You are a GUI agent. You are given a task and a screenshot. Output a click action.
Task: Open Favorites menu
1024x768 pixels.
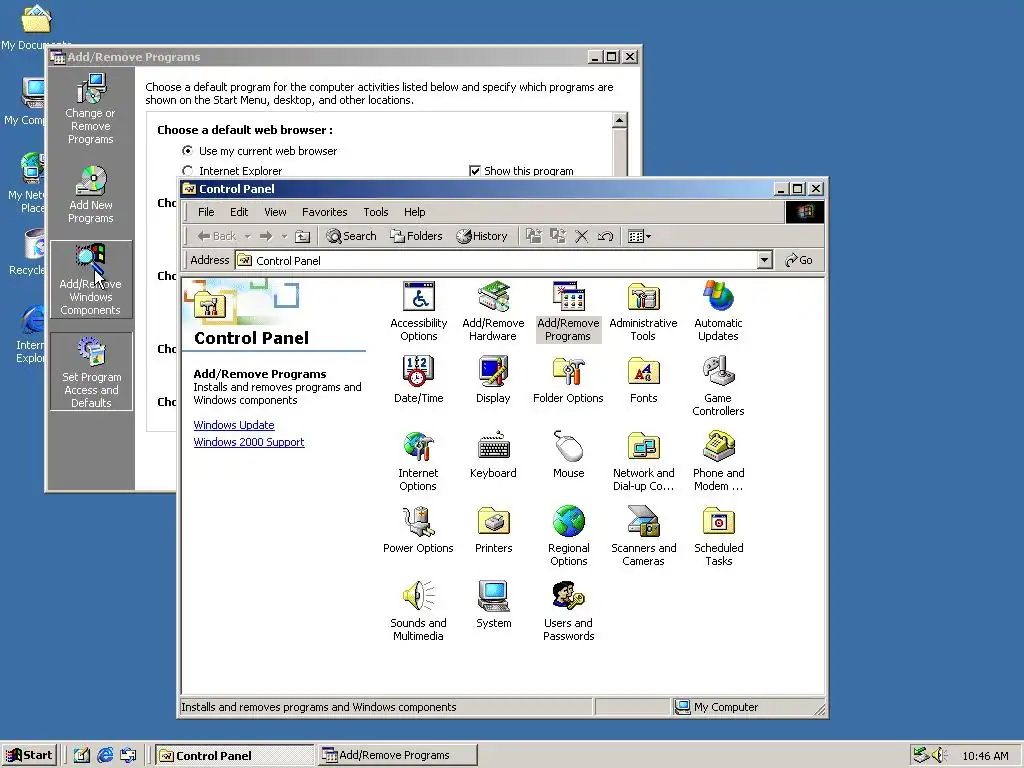325,212
